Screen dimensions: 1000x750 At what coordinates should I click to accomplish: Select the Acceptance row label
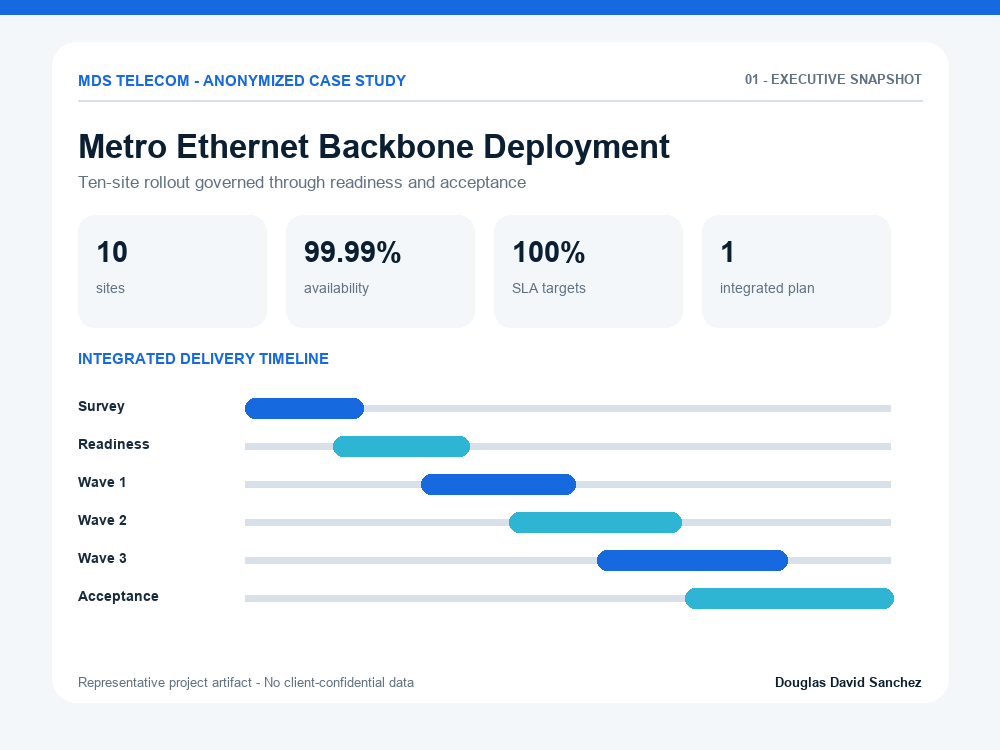118,596
